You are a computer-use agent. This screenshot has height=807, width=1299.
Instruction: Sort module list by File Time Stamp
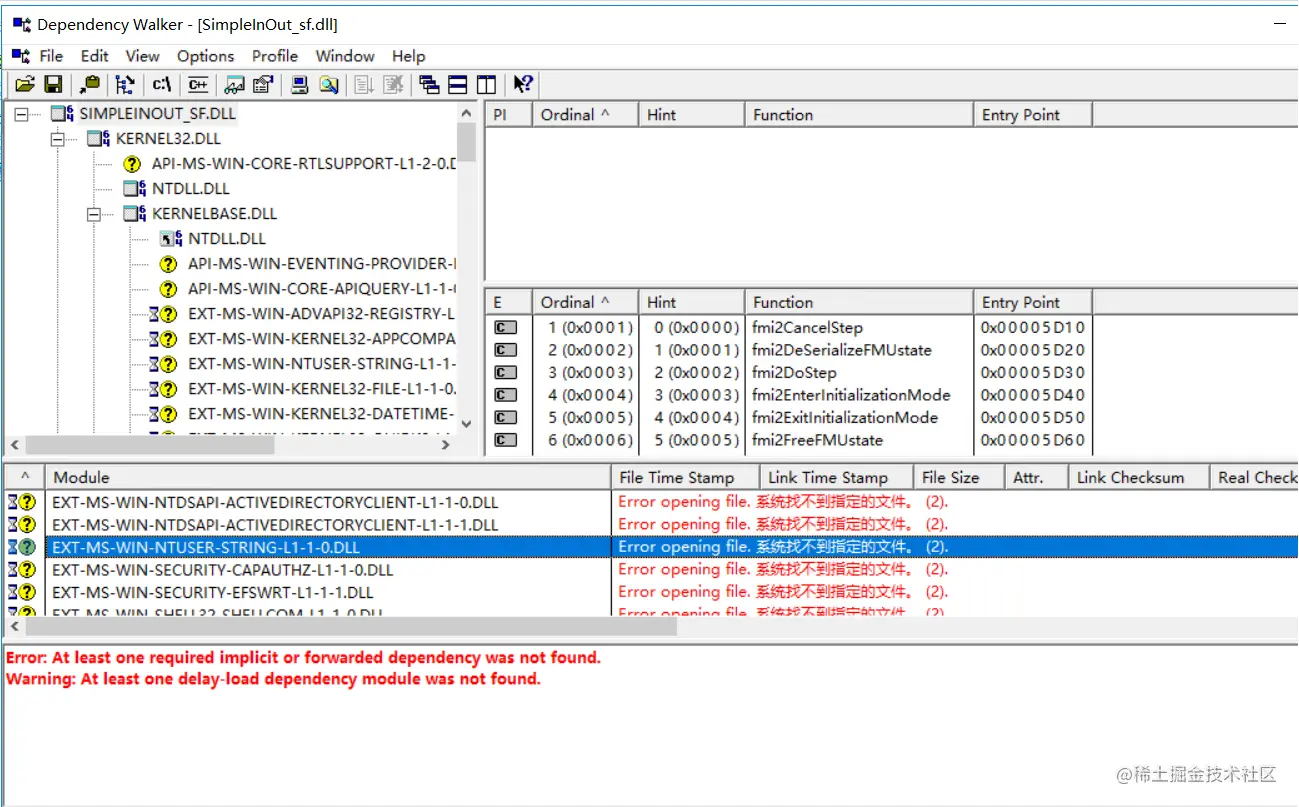[685, 478]
